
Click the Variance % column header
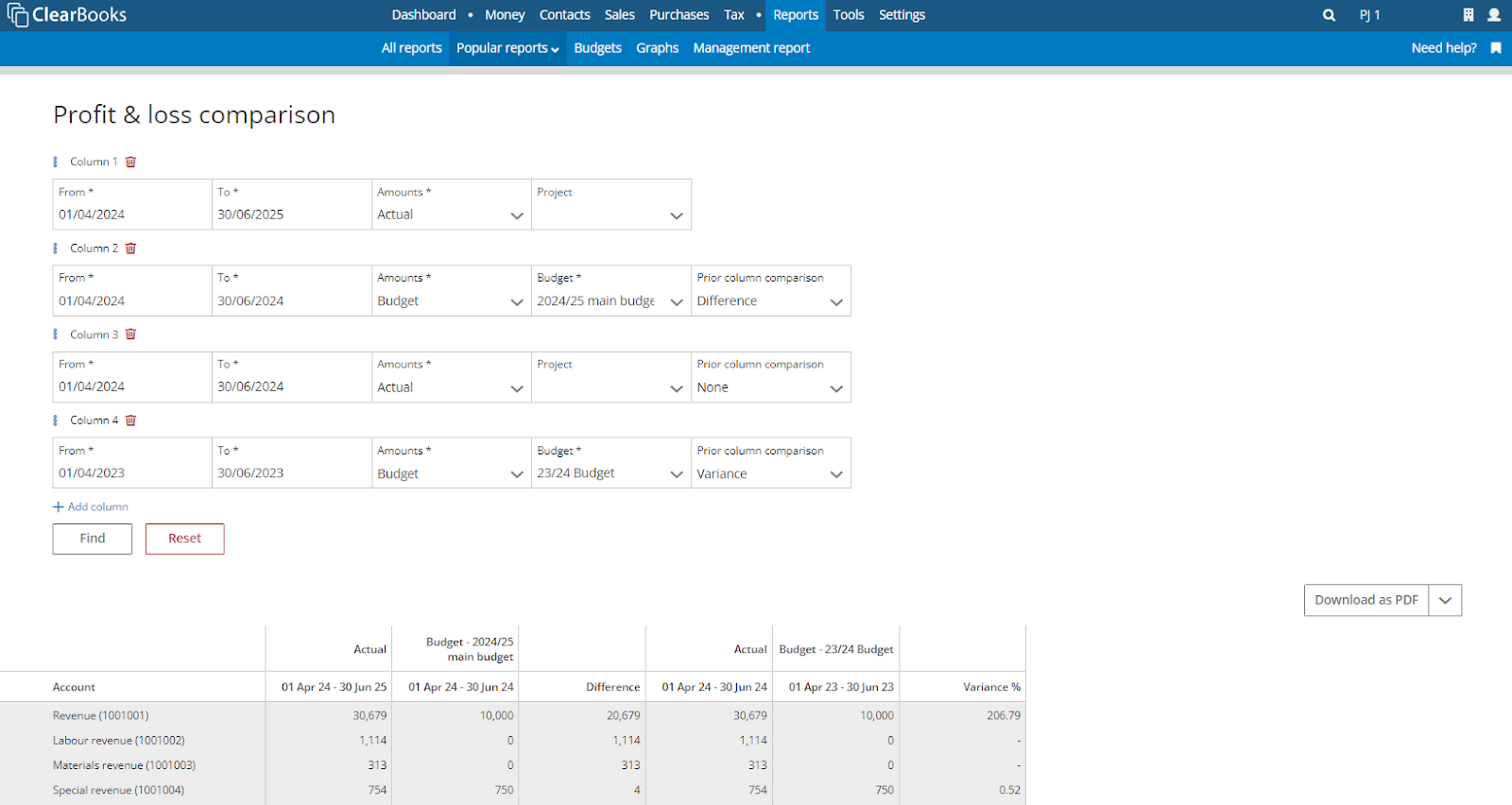pyautogui.click(x=991, y=687)
